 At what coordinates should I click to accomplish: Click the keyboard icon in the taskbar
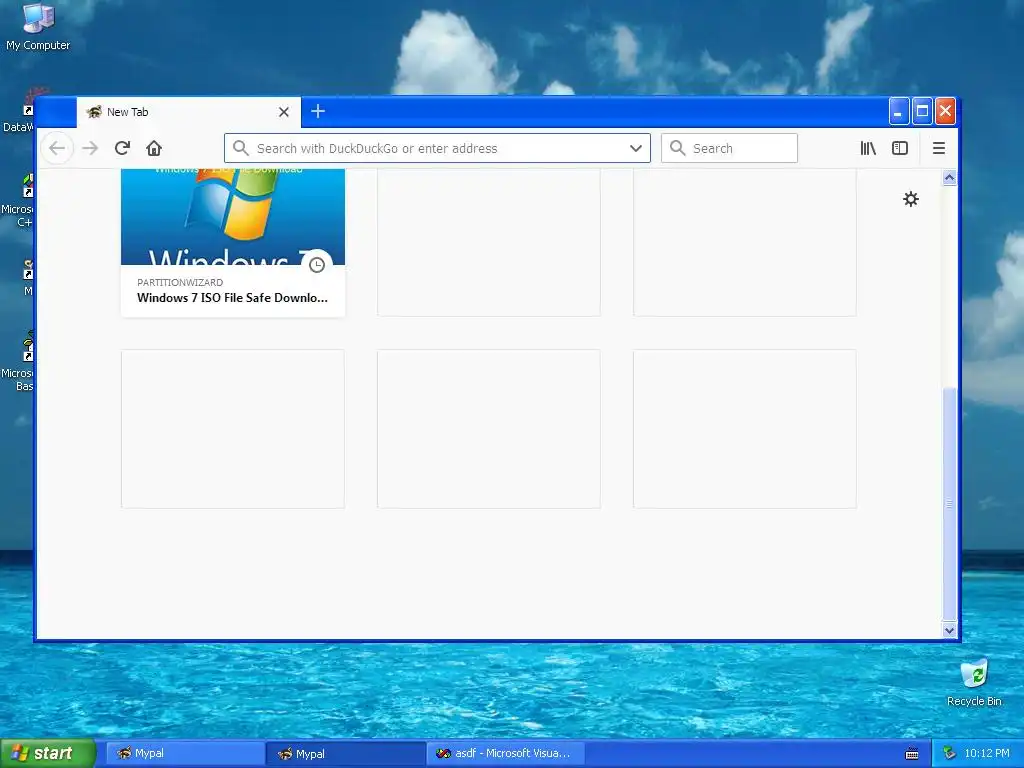912,754
